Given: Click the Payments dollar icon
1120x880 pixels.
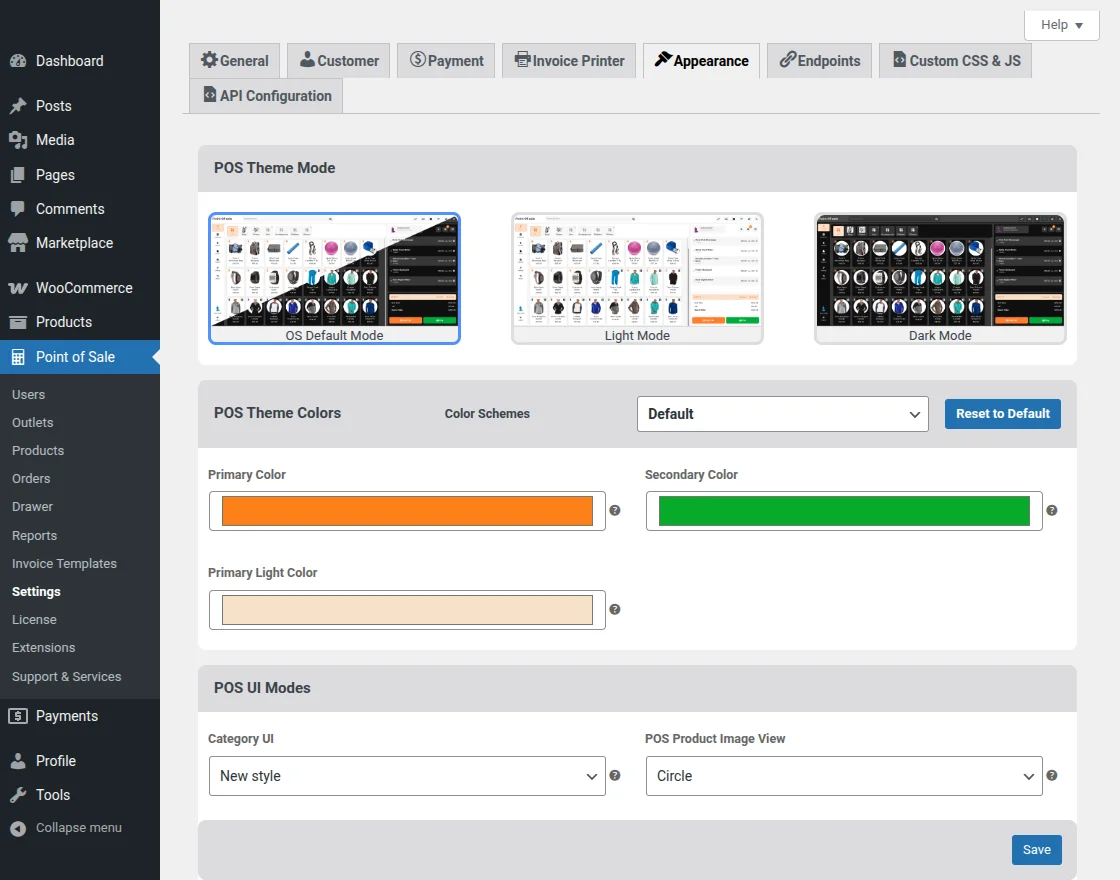Looking at the screenshot, I should tap(18, 716).
